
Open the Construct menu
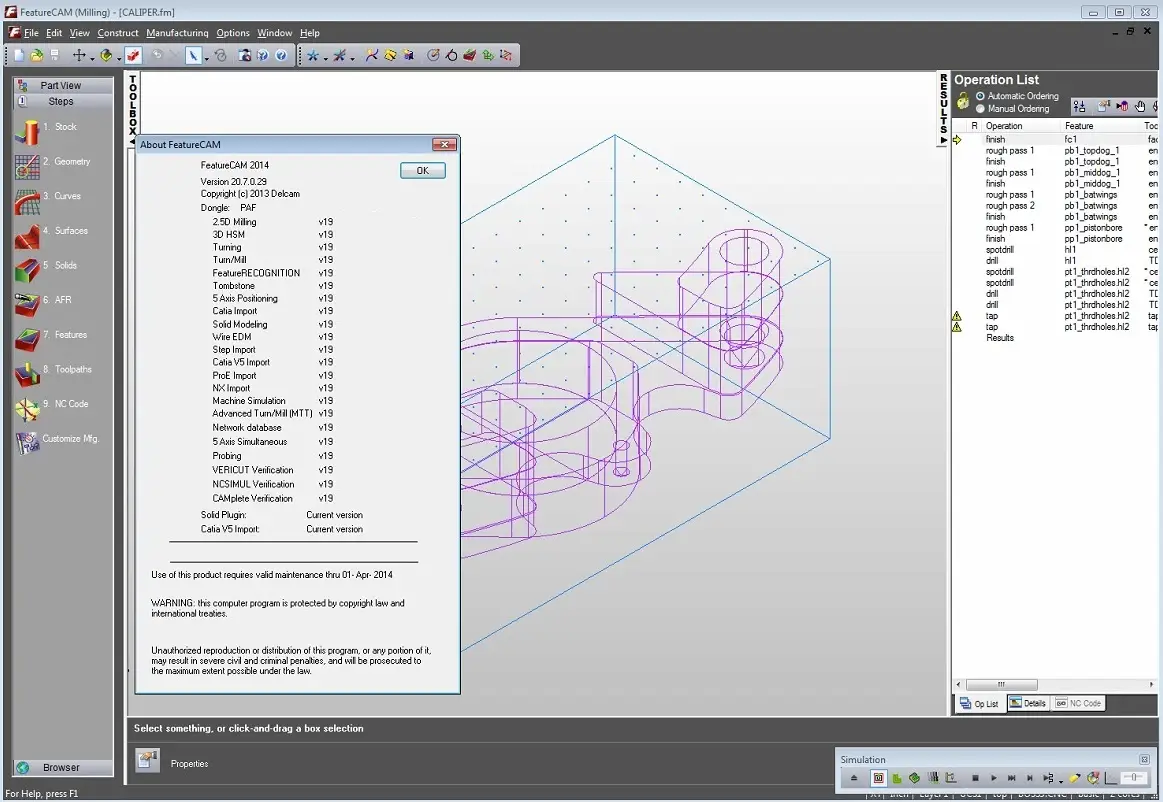point(118,33)
